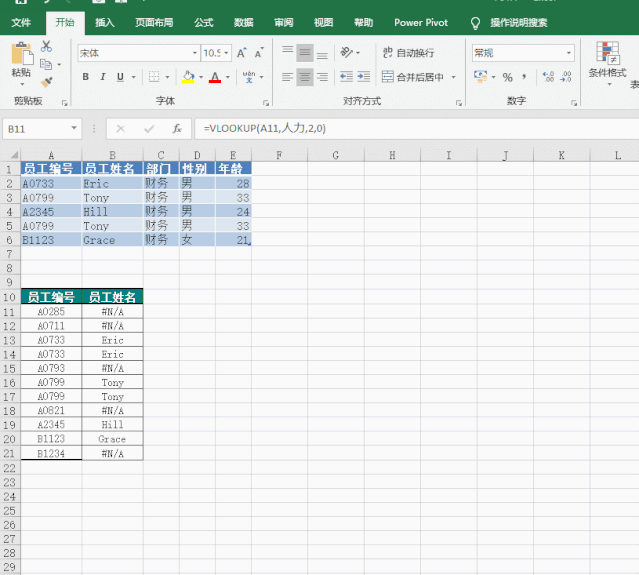639x575 pixels.
Task: Align text to bottom of cell
Action: (x=322, y=53)
